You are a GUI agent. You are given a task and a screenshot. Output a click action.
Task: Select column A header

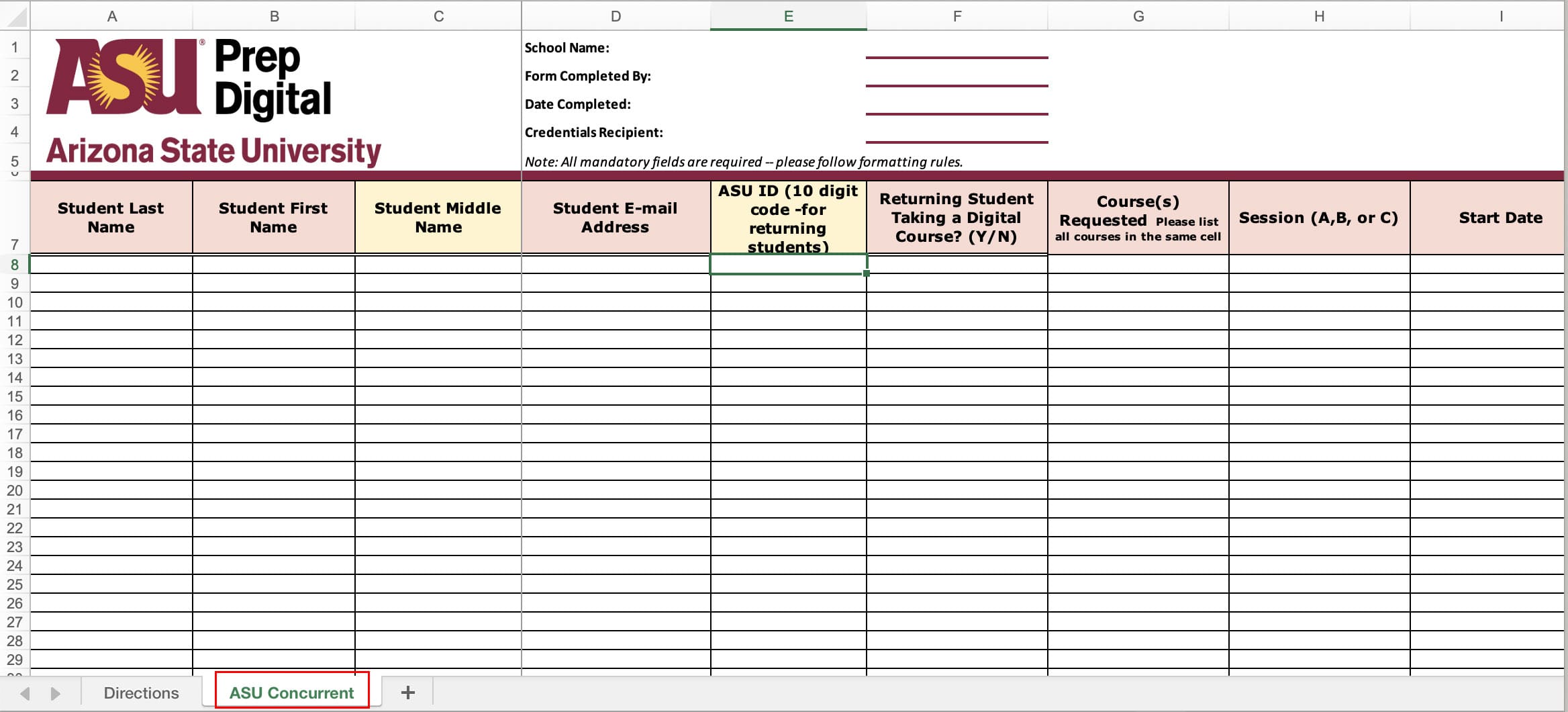pyautogui.click(x=111, y=16)
